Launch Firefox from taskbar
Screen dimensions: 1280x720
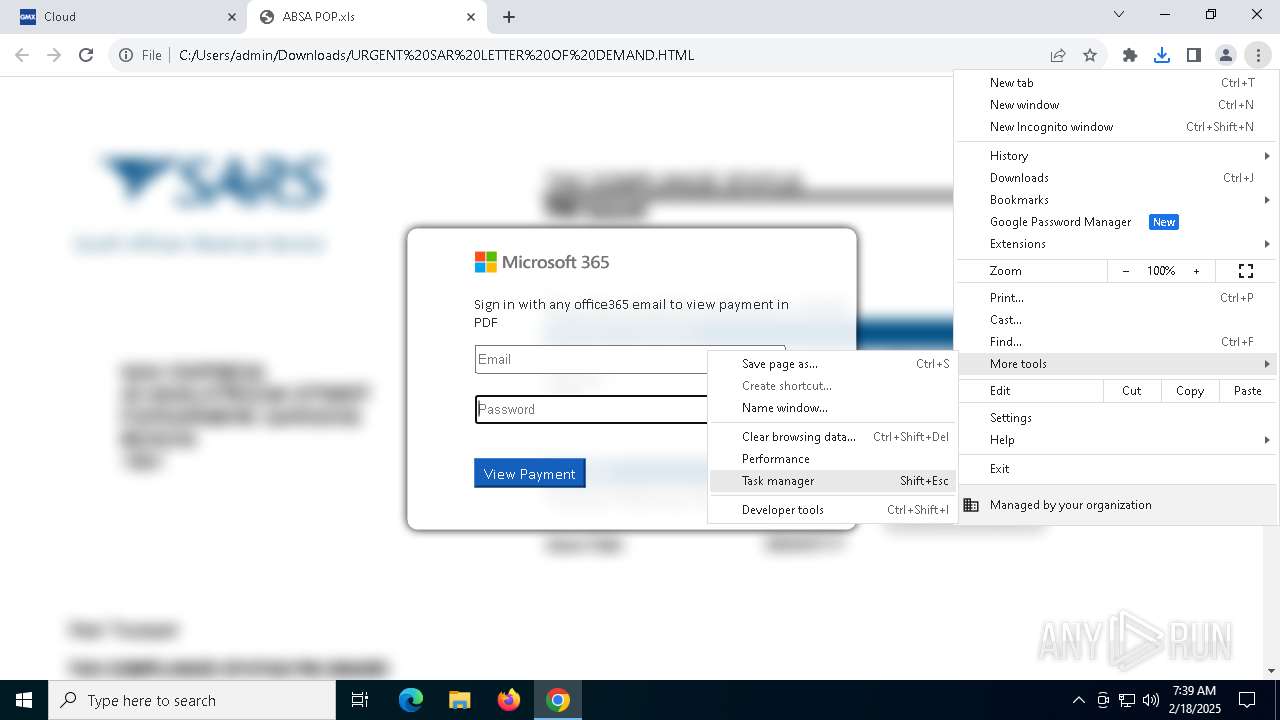(509, 700)
